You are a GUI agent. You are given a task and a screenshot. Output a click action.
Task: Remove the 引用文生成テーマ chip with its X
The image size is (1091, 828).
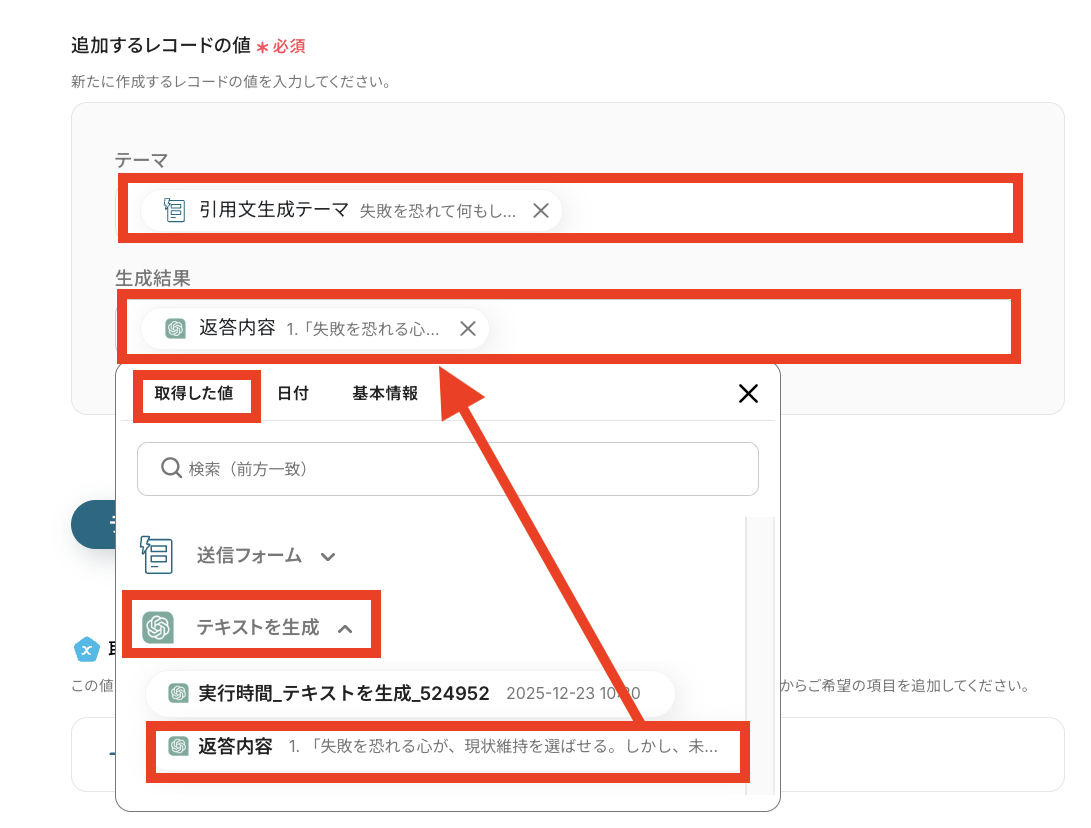[x=541, y=210]
